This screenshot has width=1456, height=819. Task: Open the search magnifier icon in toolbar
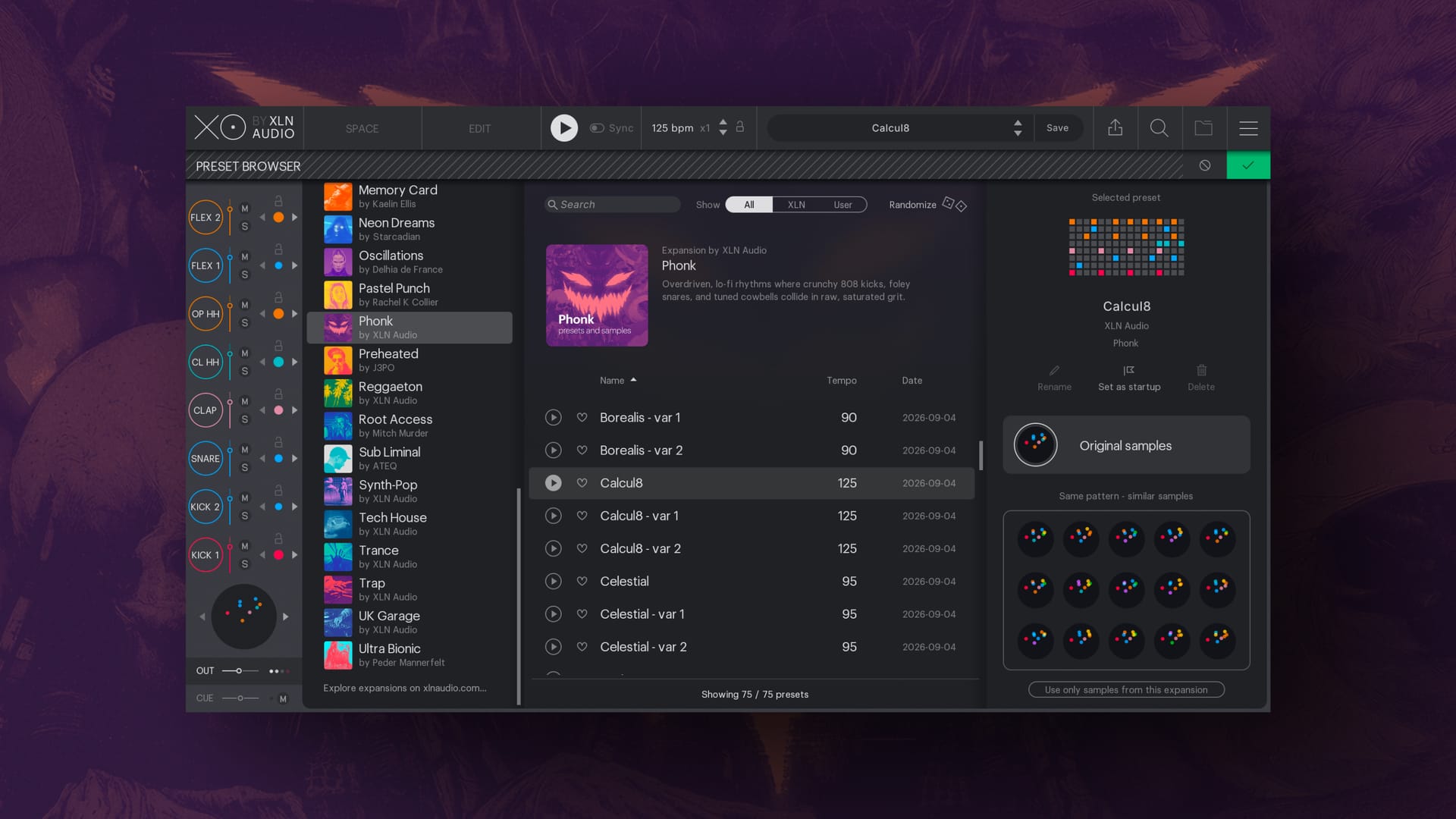click(1159, 128)
